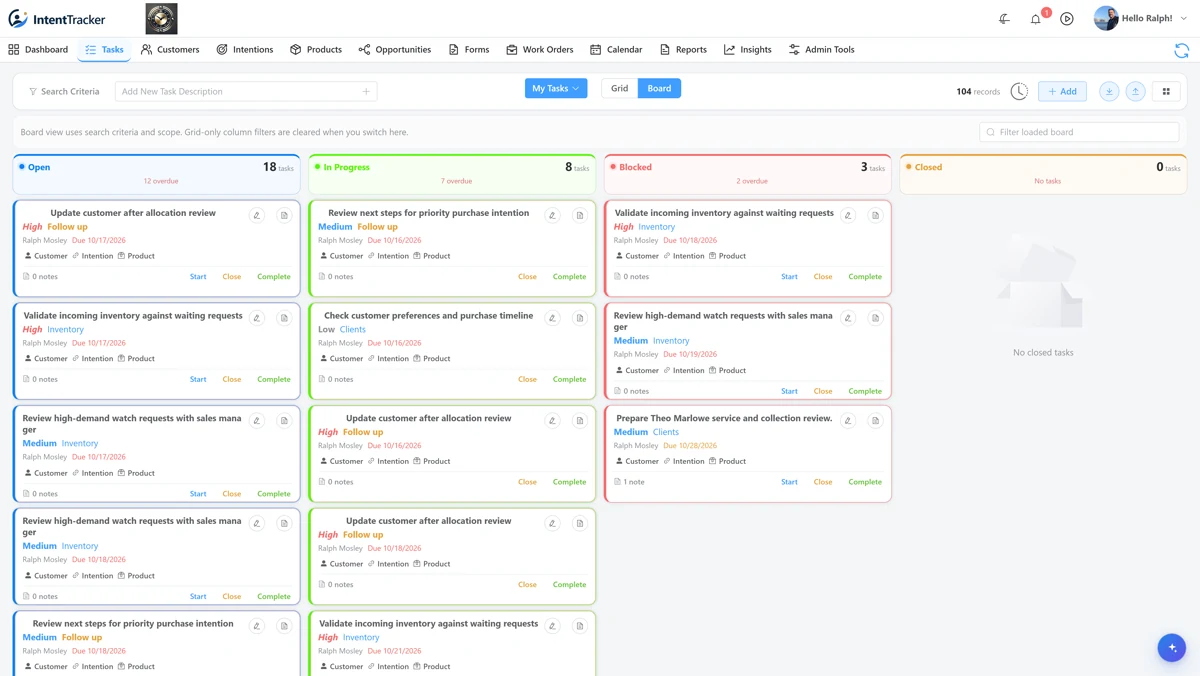Start first Open card 'Update customer after allocation review'
This screenshot has width=1200, height=676.
(x=198, y=277)
